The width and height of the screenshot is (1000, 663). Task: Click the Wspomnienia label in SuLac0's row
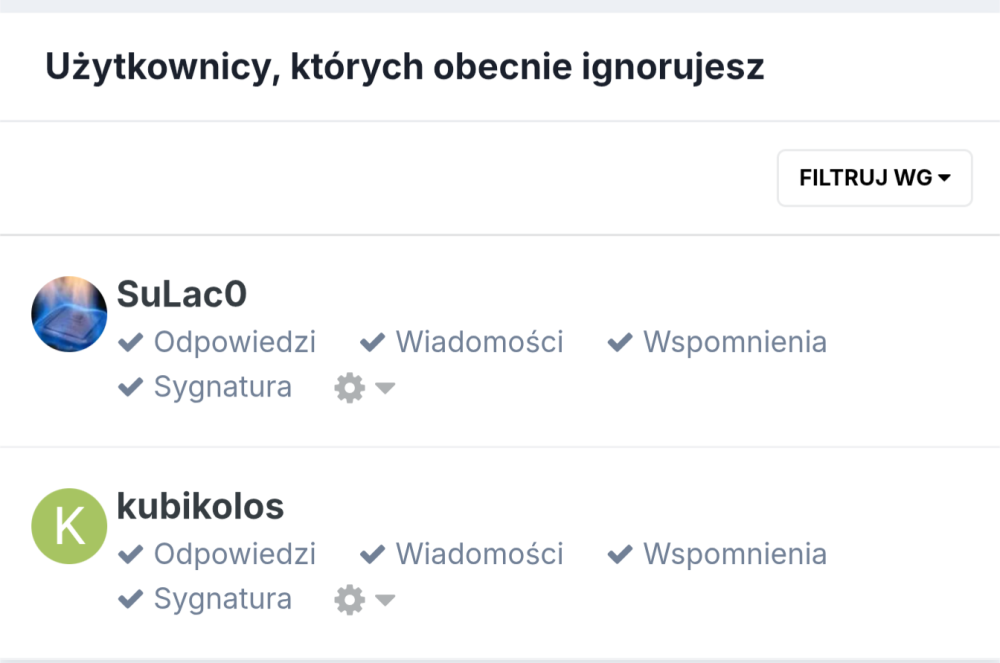click(x=734, y=342)
